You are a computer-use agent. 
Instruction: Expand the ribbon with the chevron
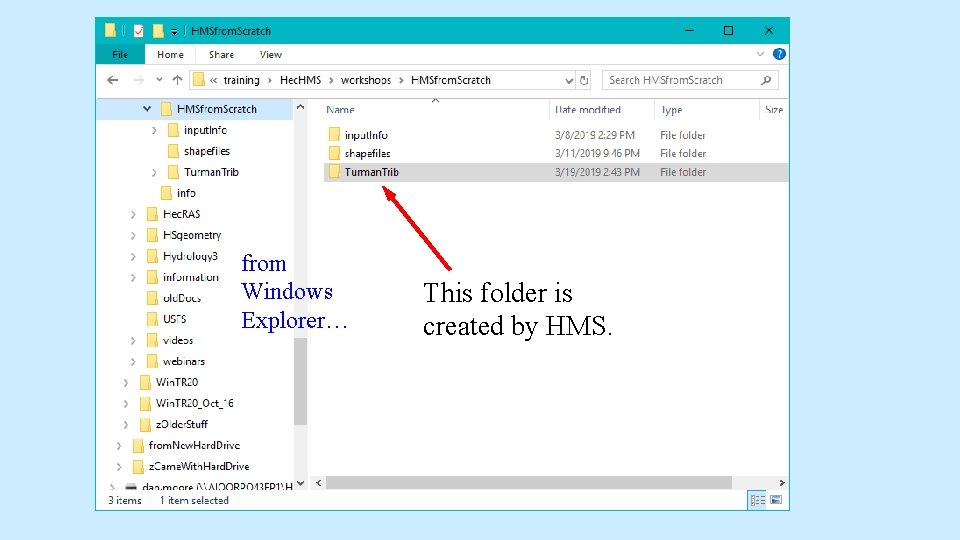[760, 54]
